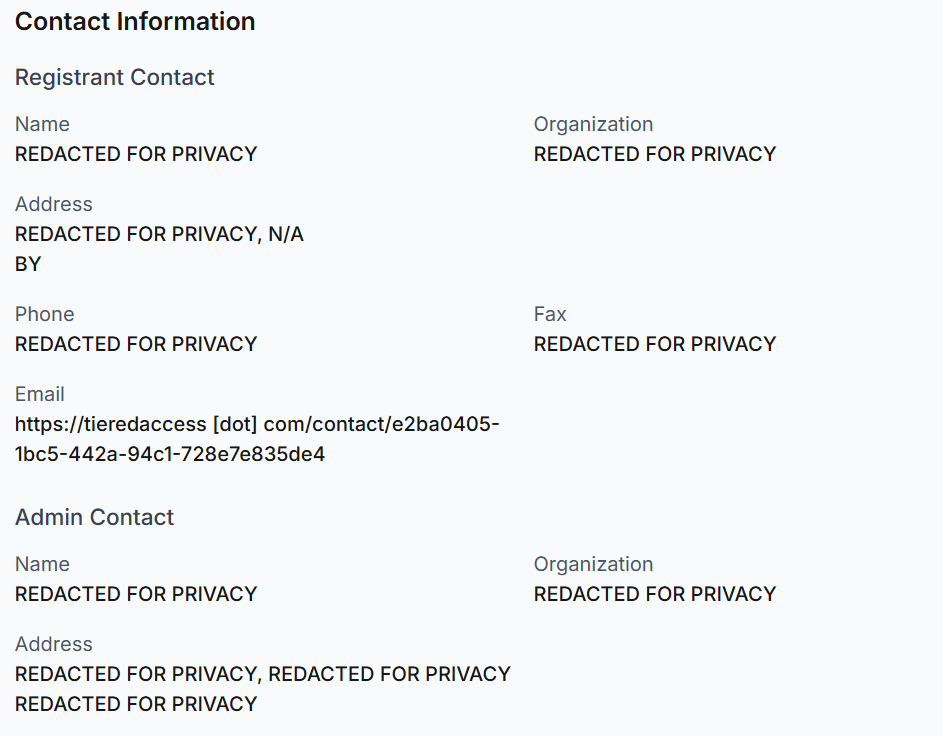Image resolution: width=943 pixels, height=736 pixels.
Task: Click the Admin Contact Name value
Action: (136, 594)
